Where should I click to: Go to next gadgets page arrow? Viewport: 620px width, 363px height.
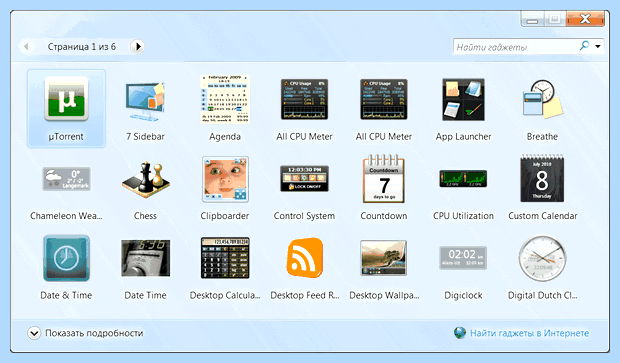[137, 47]
